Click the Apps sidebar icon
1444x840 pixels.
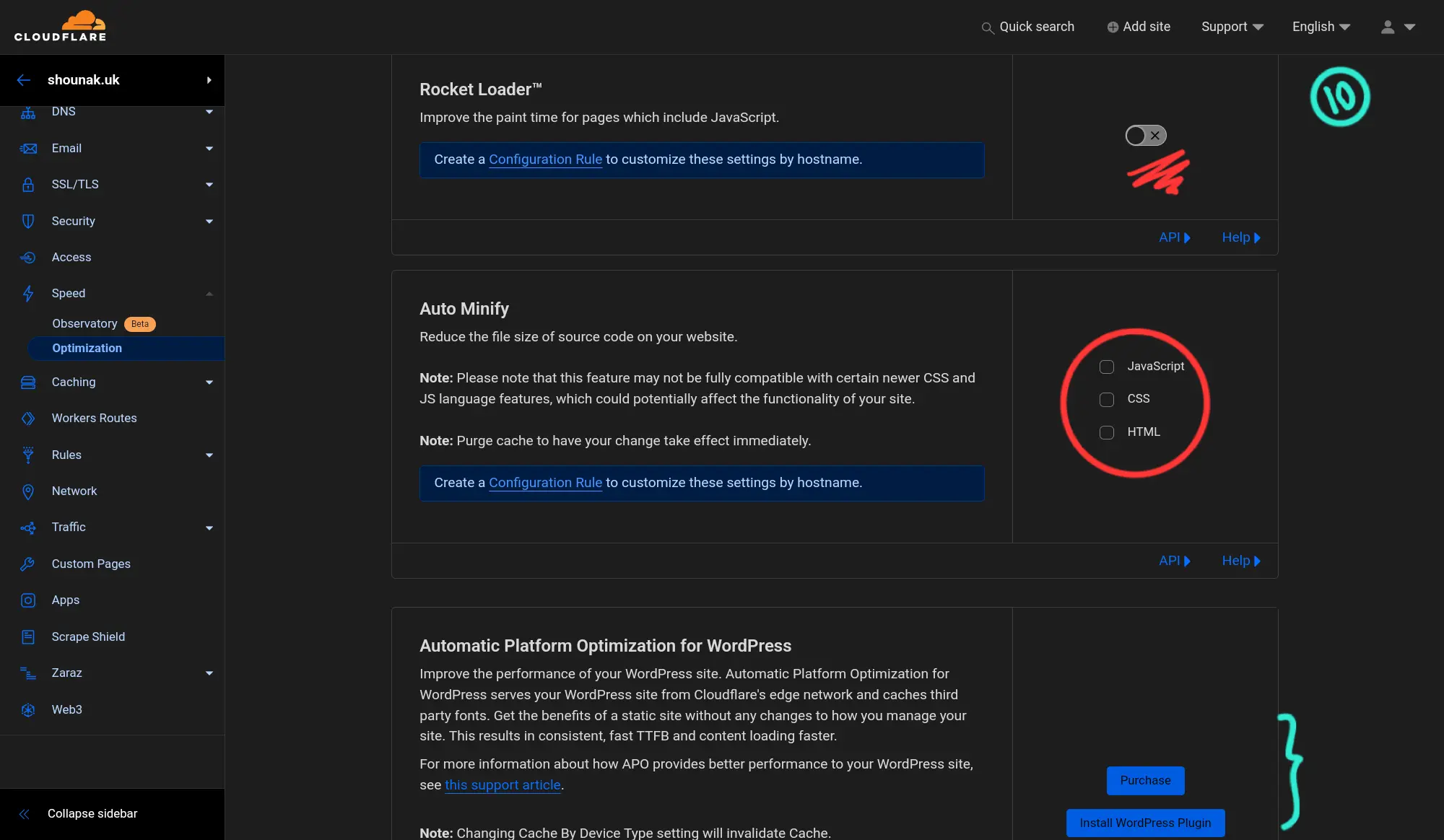tap(28, 600)
